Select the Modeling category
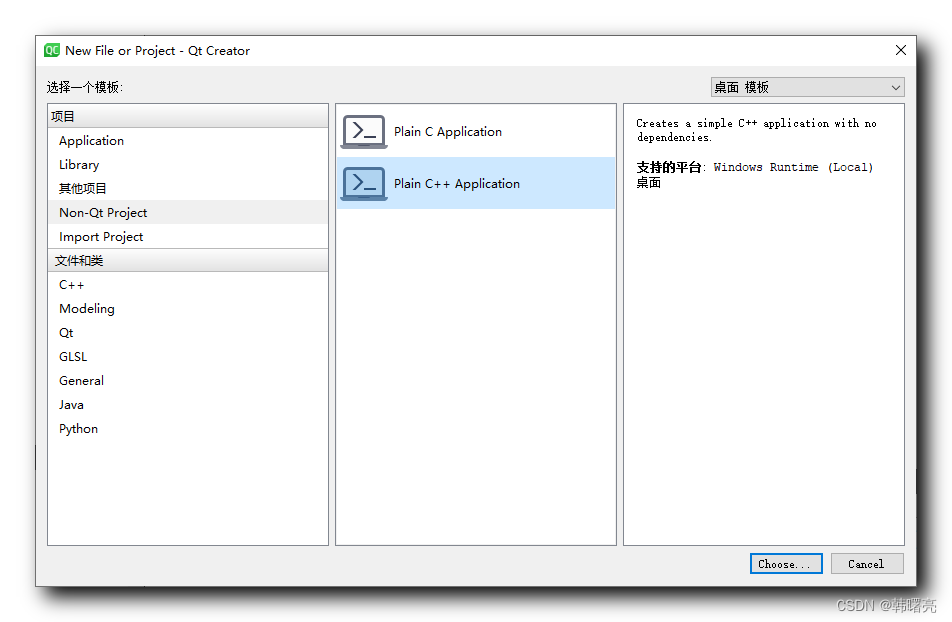 [86, 308]
